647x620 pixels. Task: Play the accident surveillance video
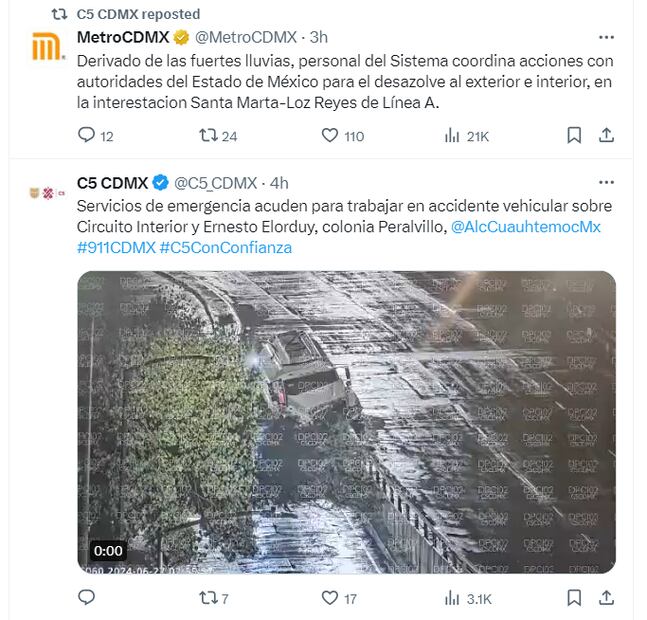click(347, 422)
